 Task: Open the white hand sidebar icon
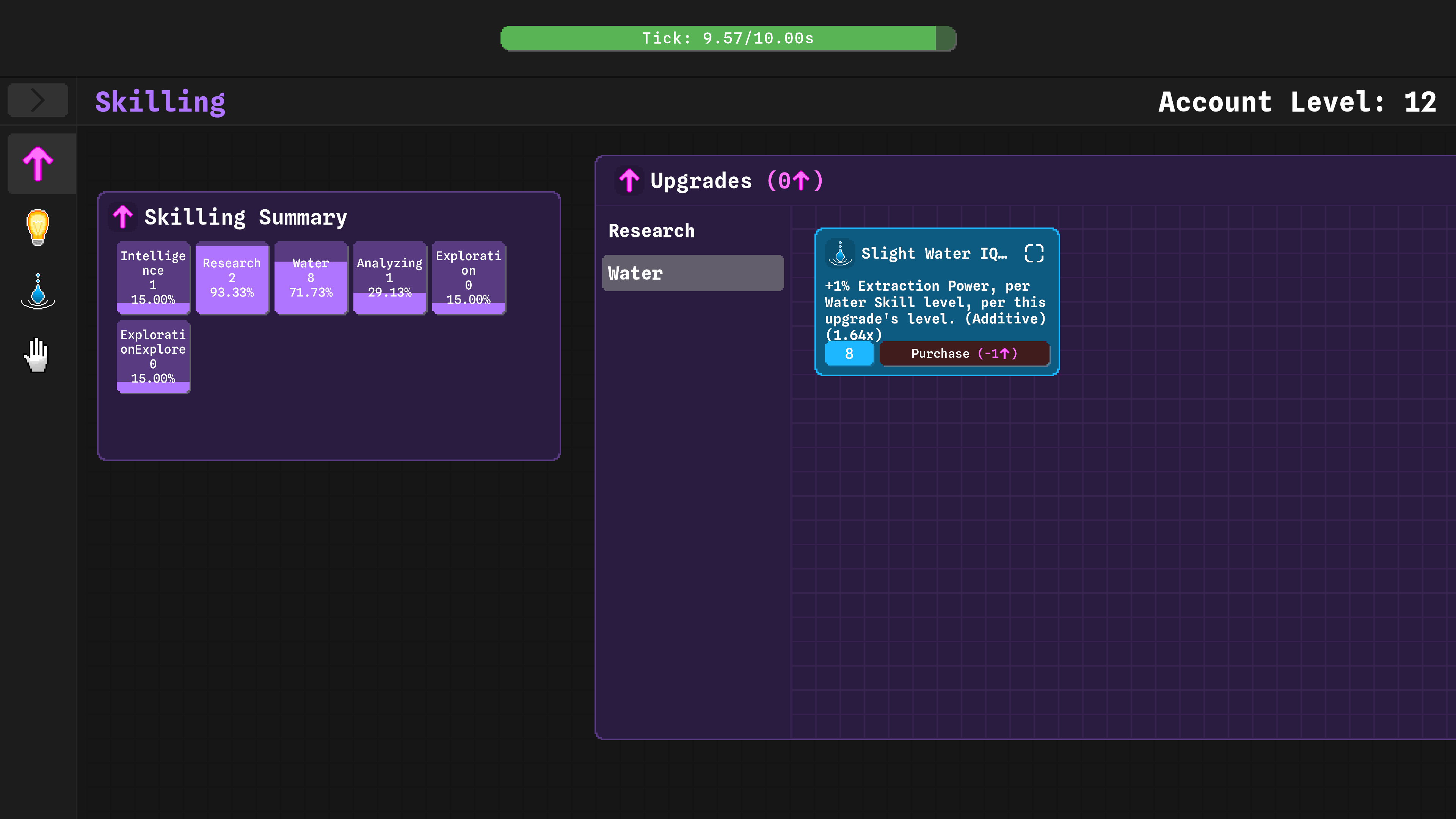coord(38,355)
